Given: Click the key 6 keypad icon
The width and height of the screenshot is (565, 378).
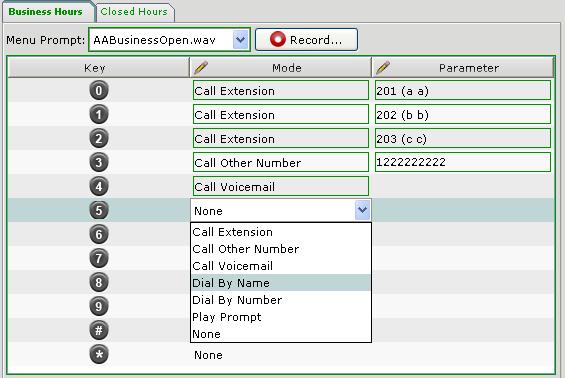Looking at the screenshot, I should point(99,235).
